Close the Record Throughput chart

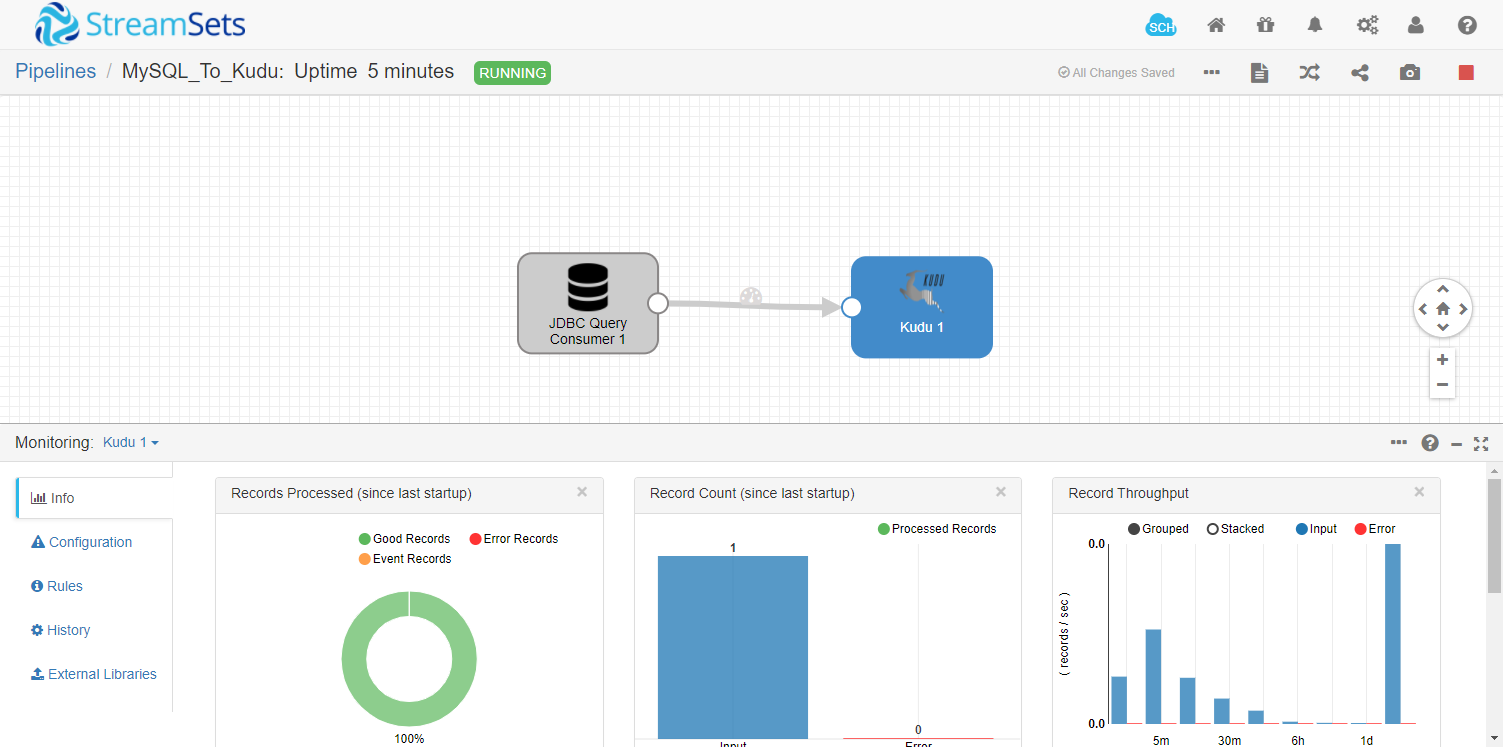pos(1419,492)
